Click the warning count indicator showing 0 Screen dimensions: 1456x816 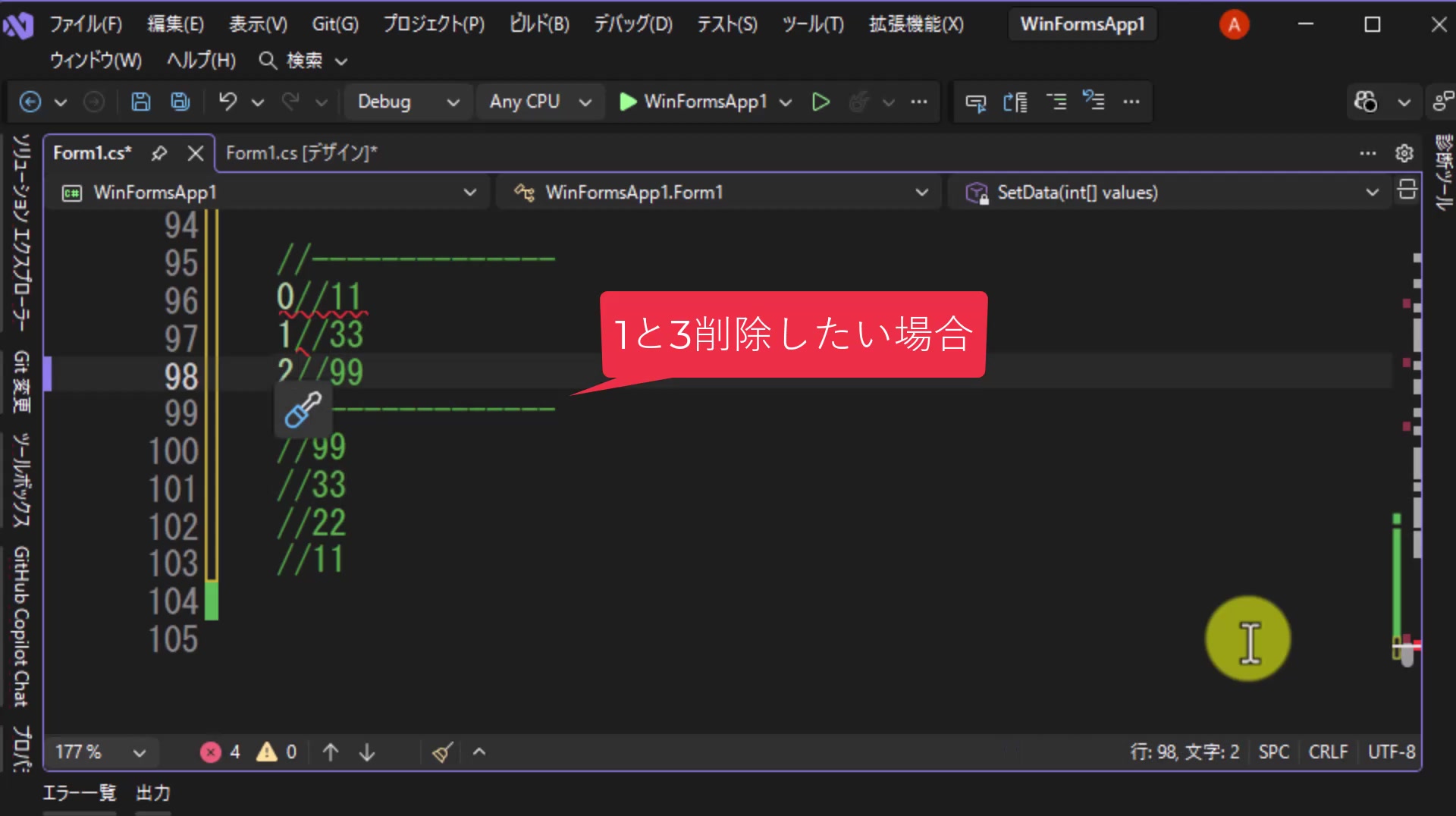click(277, 752)
